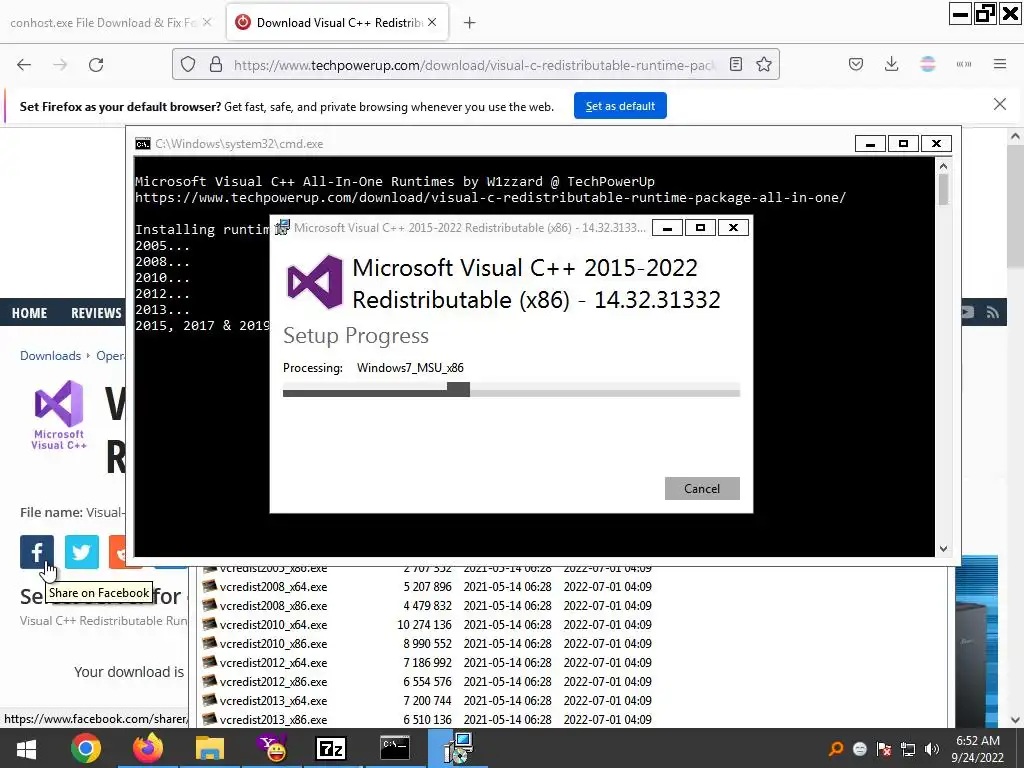Click the Firefox back arrow
1024x768 pixels.
pyautogui.click(x=24, y=65)
